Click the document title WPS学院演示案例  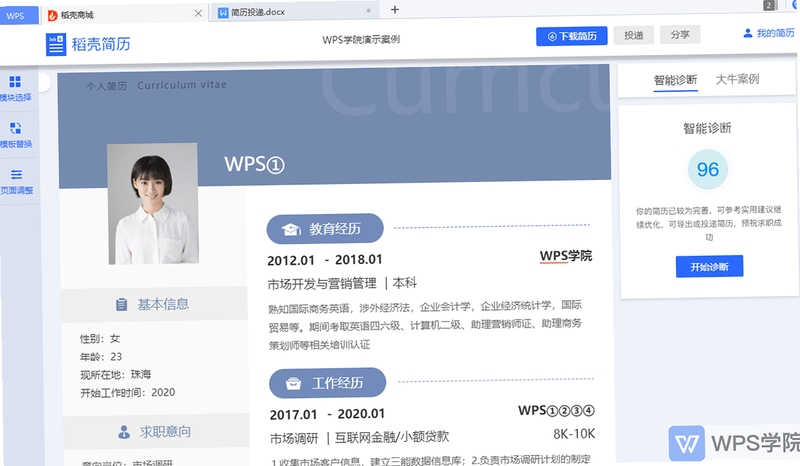361,40
